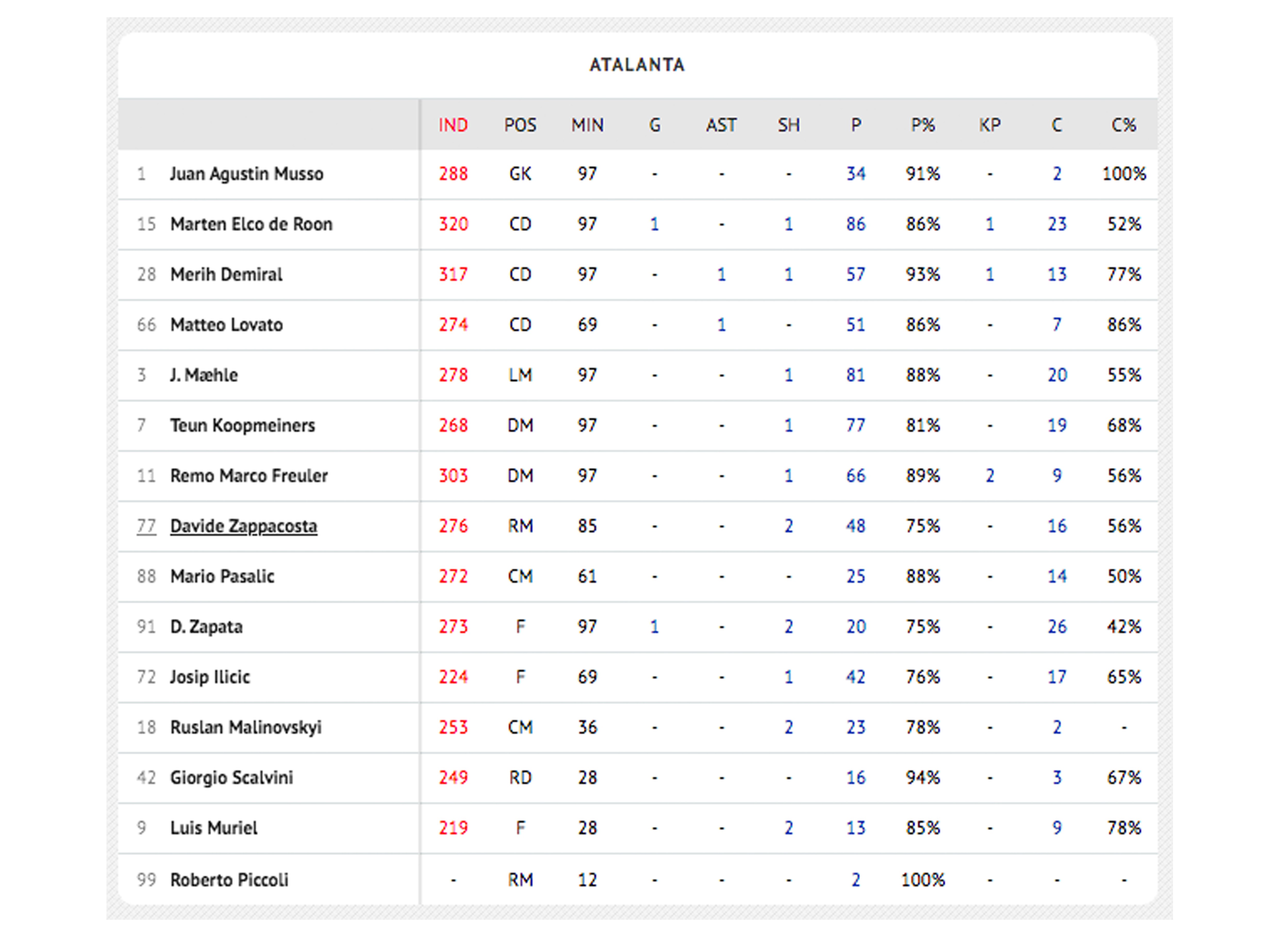Select Merih Demiral name
The height and width of the screenshot is (944, 1288).
(226, 274)
